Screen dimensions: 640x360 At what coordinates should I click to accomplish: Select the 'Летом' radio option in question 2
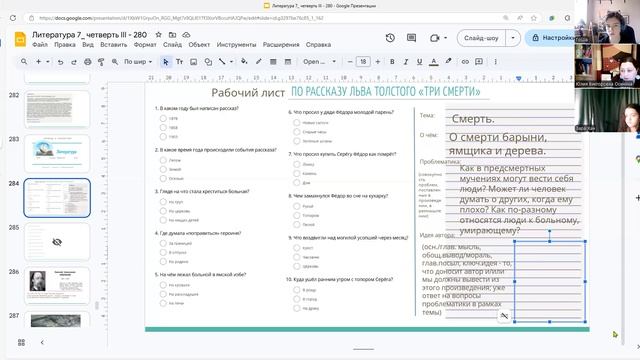163,160
